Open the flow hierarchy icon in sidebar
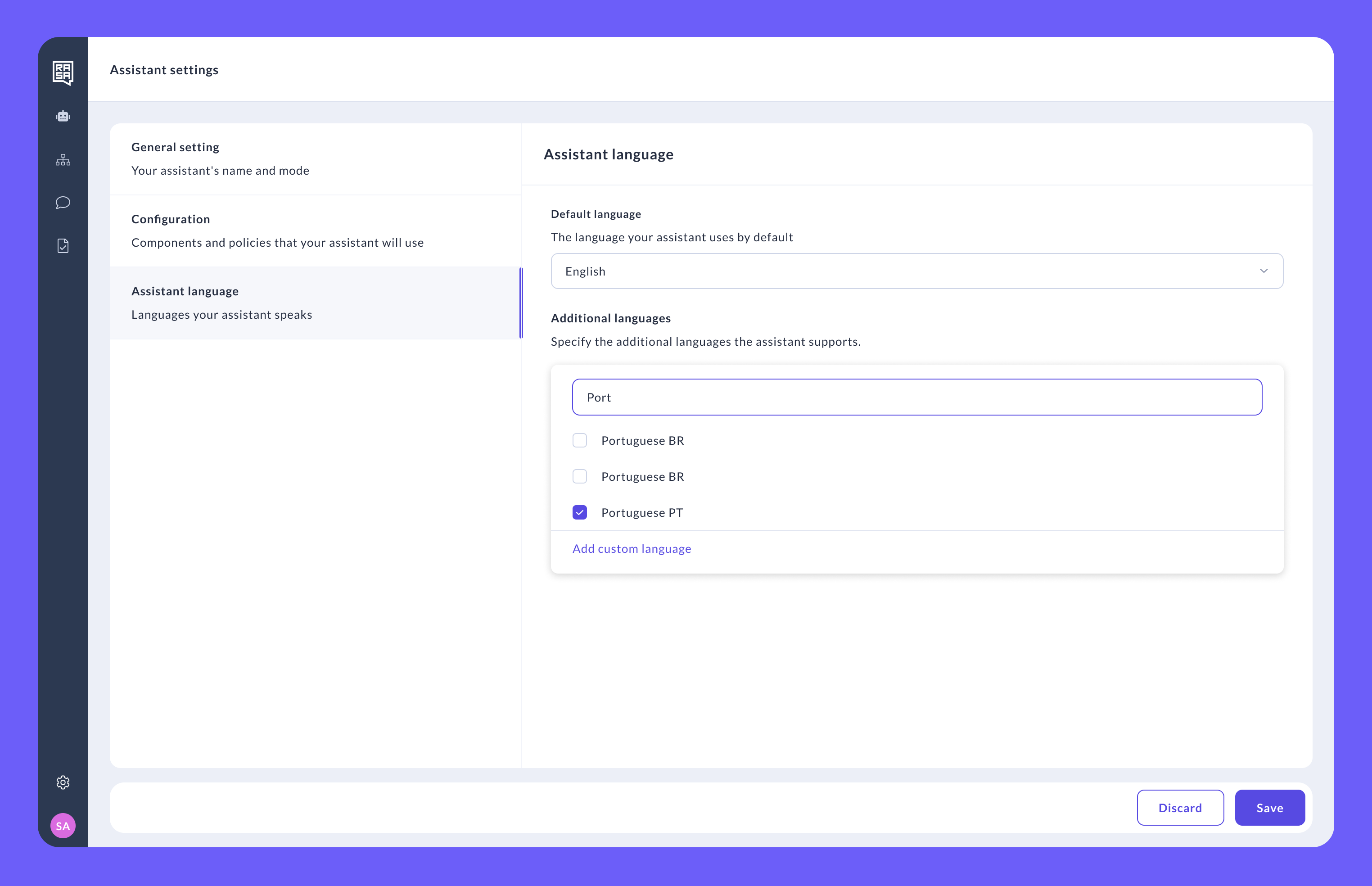1372x886 pixels. (x=63, y=160)
